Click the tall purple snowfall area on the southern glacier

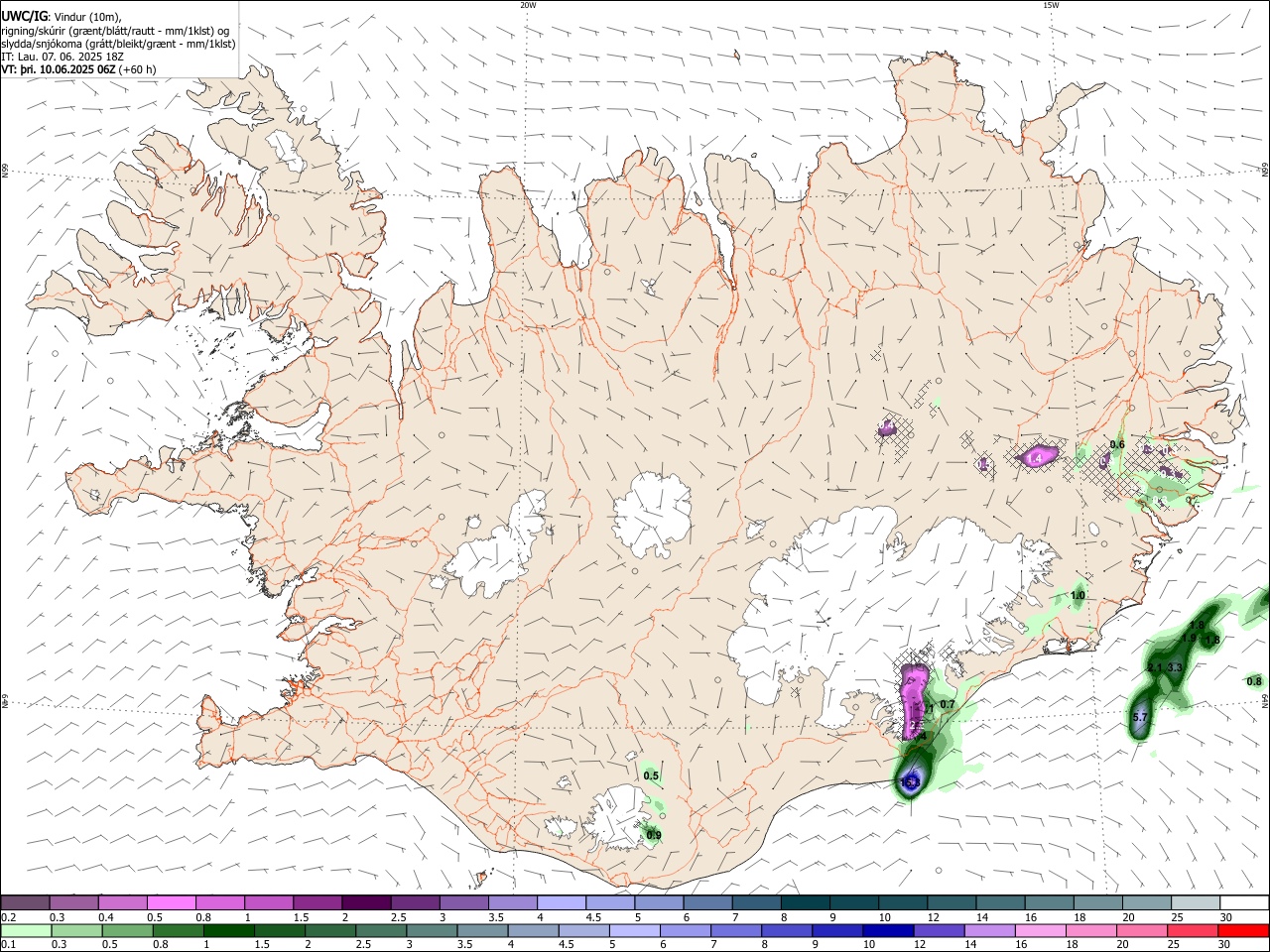[x=914, y=702]
